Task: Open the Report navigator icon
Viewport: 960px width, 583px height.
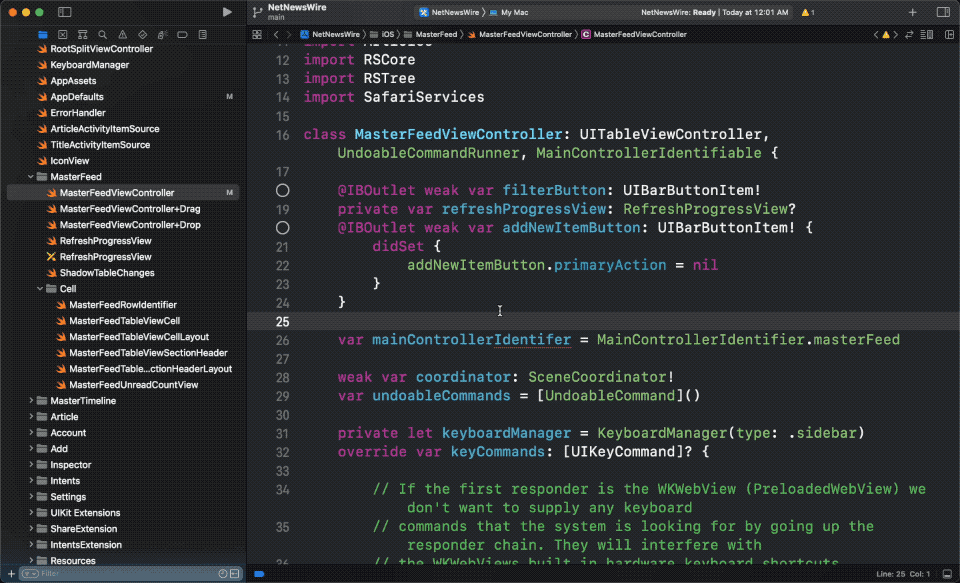Action: (203, 34)
